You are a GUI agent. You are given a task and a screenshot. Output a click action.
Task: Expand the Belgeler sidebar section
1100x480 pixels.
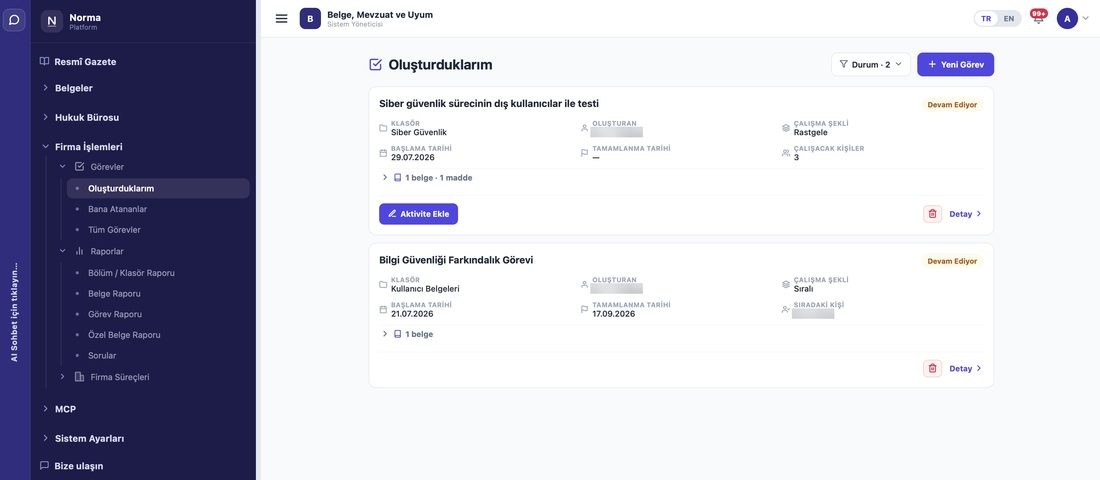46,88
